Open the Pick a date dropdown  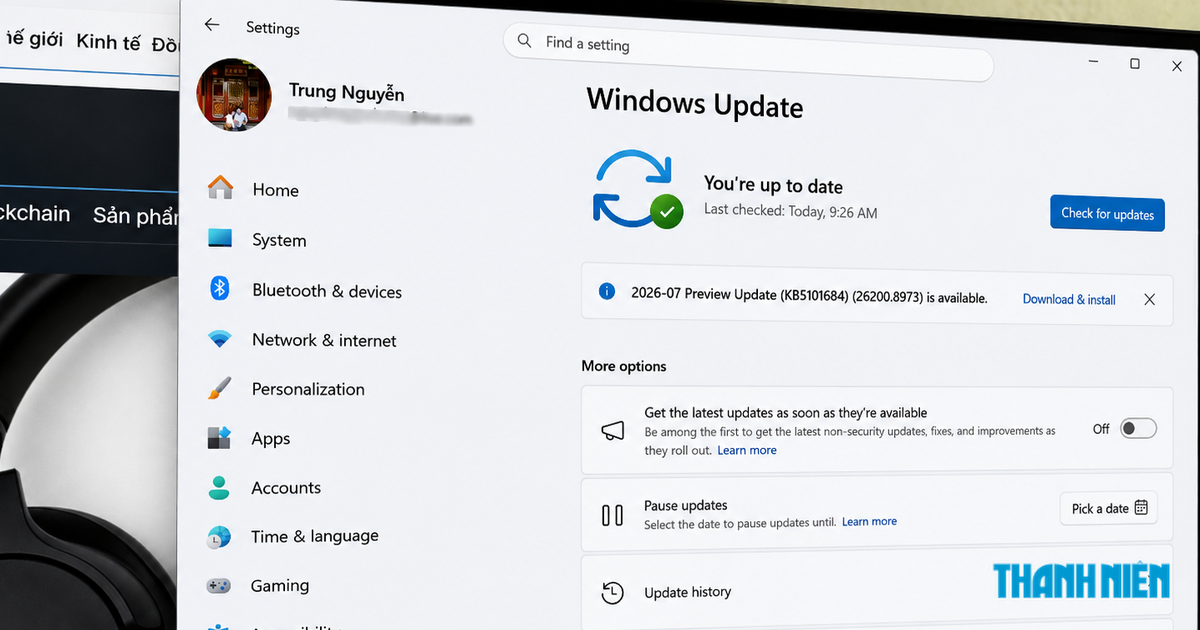point(1109,508)
